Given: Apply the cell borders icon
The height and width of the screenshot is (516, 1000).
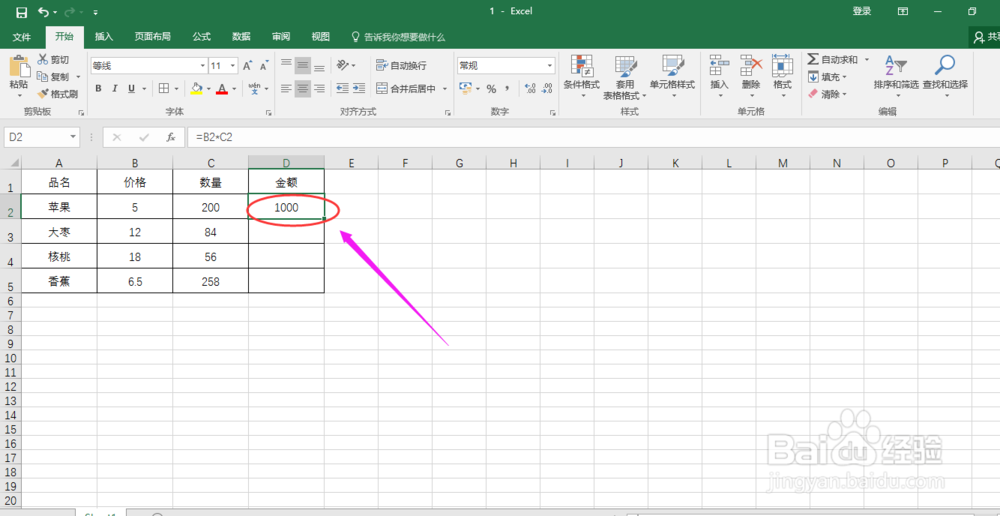Looking at the screenshot, I should pos(163,89).
